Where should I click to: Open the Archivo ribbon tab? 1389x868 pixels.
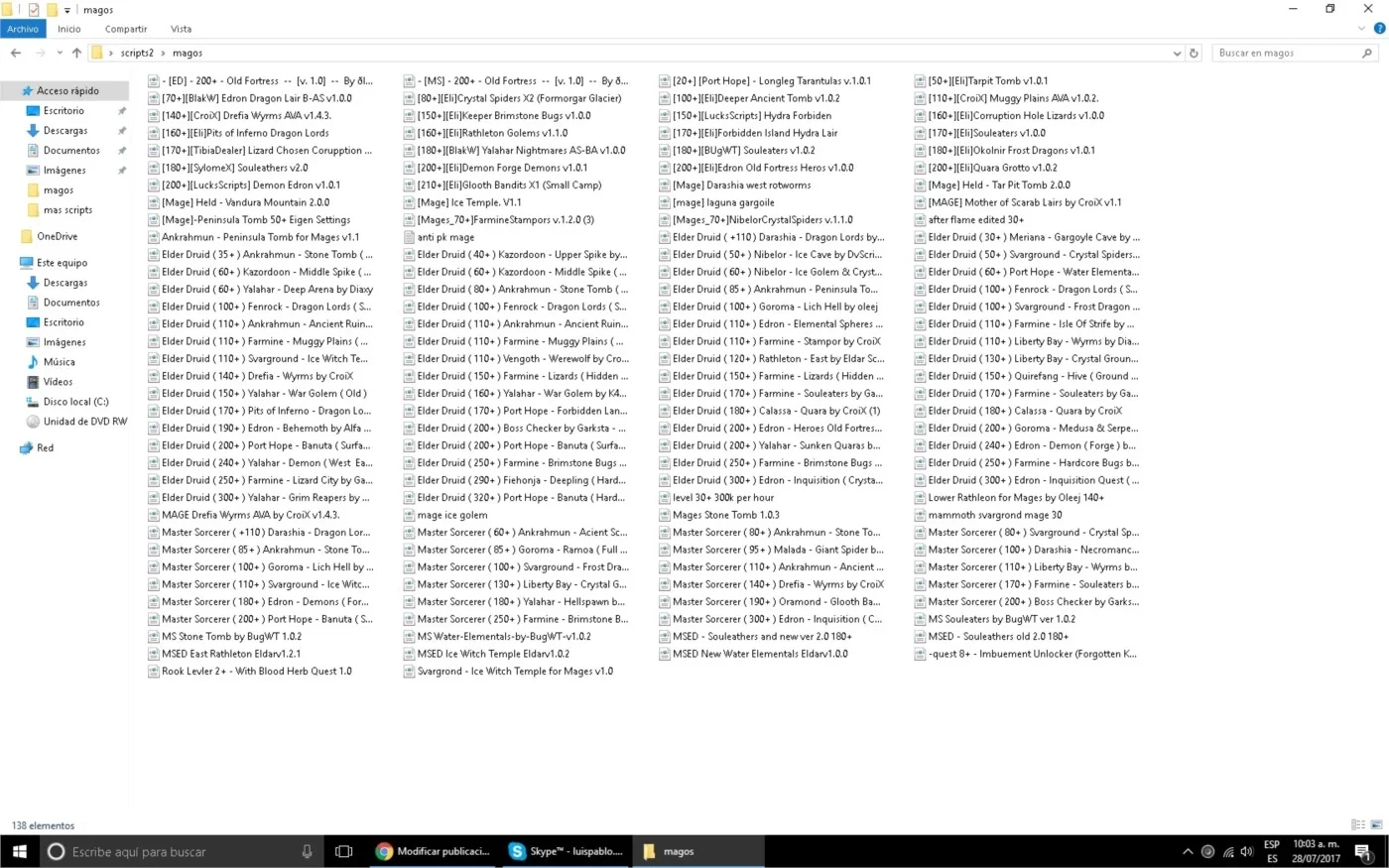22,29
